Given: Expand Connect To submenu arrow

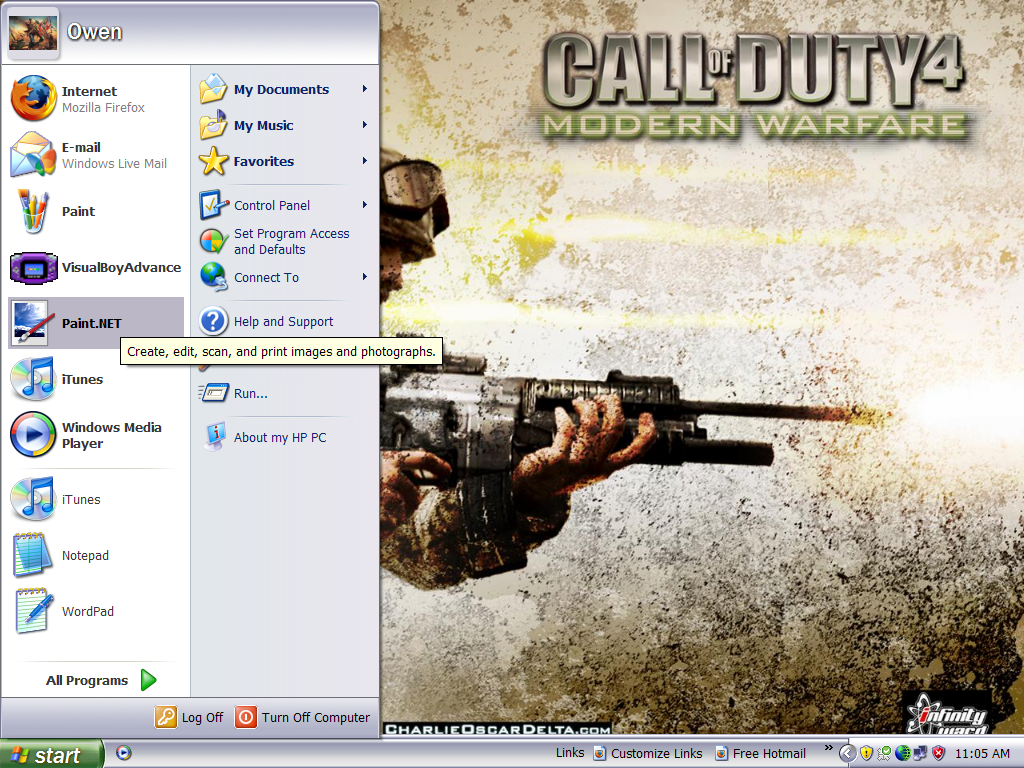Looking at the screenshot, I should [365, 277].
